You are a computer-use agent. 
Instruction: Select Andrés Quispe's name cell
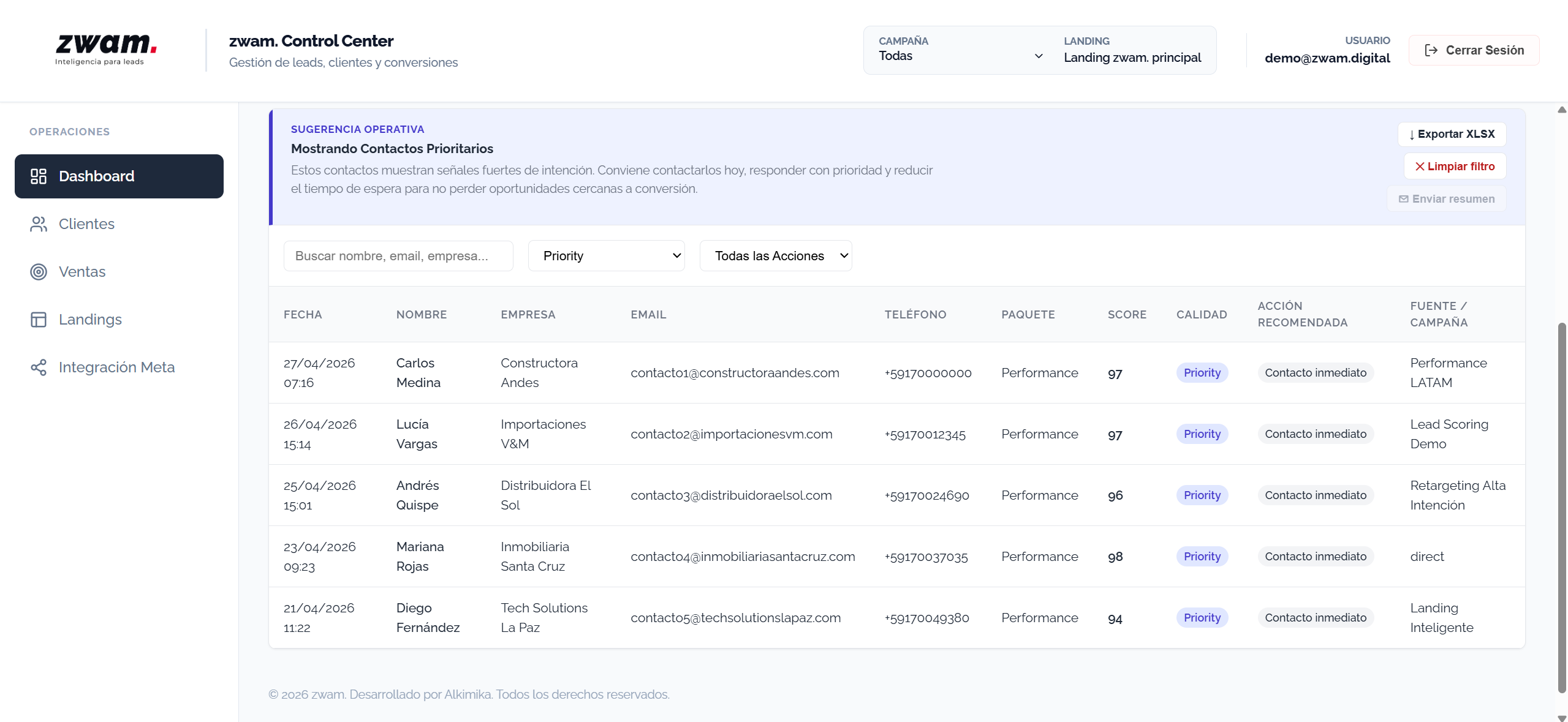pyautogui.click(x=418, y=495)
